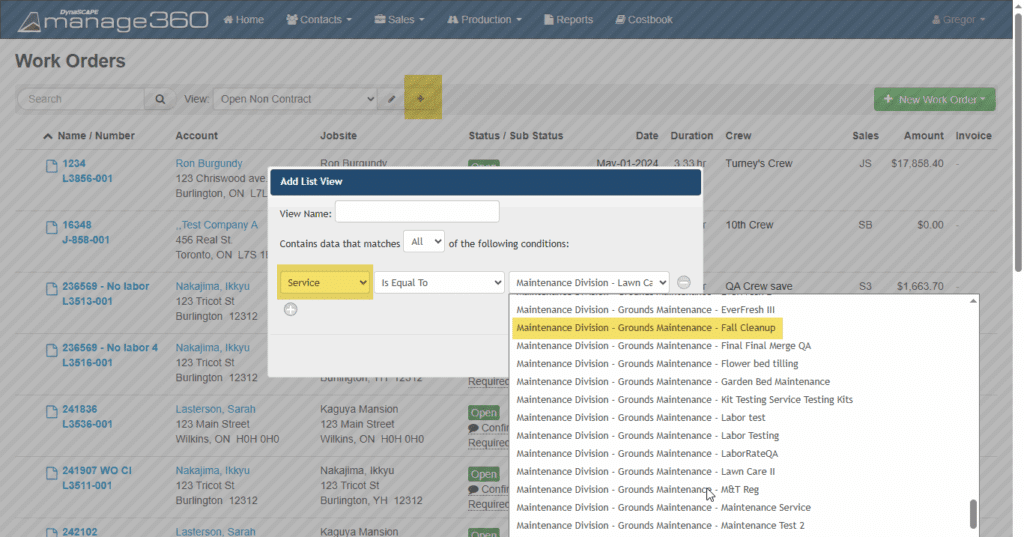Click the pencil edit view icon

pyautogui.click(x=392, y=99)
